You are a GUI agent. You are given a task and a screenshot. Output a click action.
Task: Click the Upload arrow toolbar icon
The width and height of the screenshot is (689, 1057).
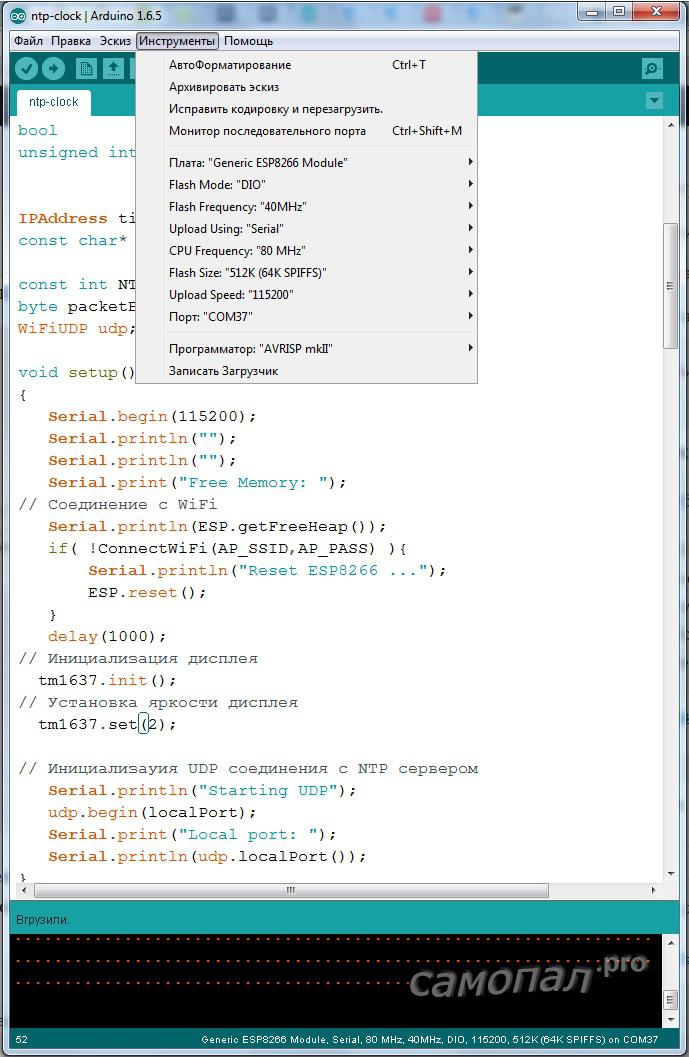coord(53,68)
